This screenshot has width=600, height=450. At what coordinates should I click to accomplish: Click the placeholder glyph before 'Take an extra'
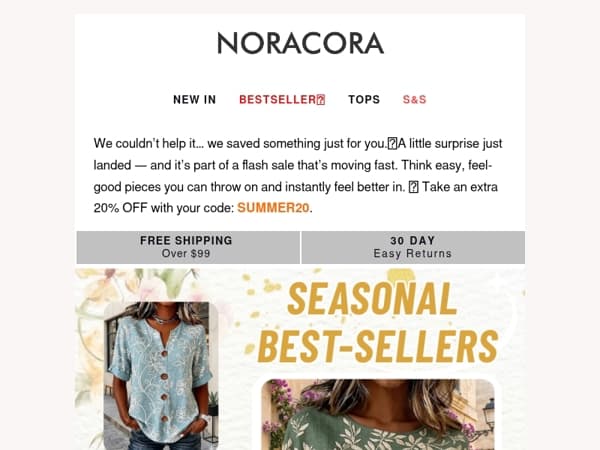(413, 187)
